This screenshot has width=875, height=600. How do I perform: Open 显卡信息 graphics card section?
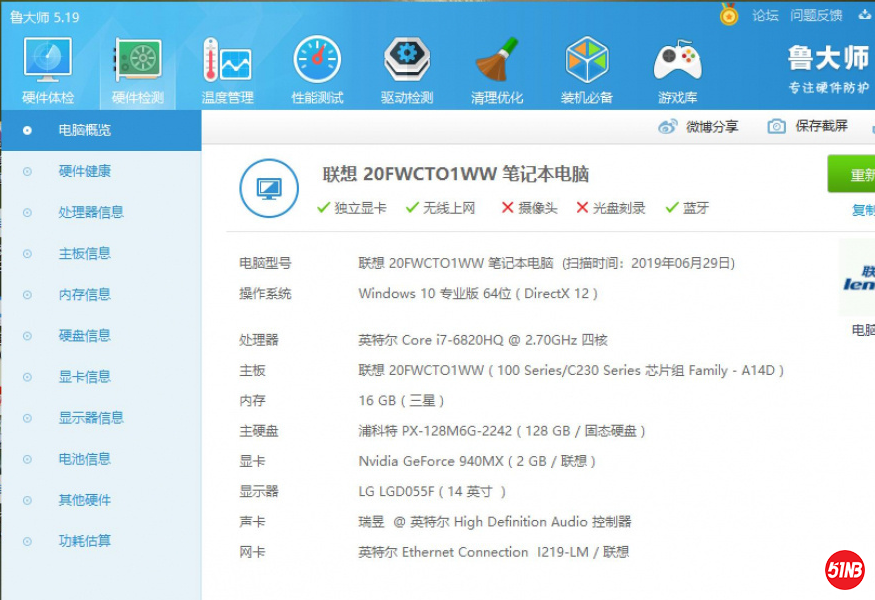coord(85,376)
